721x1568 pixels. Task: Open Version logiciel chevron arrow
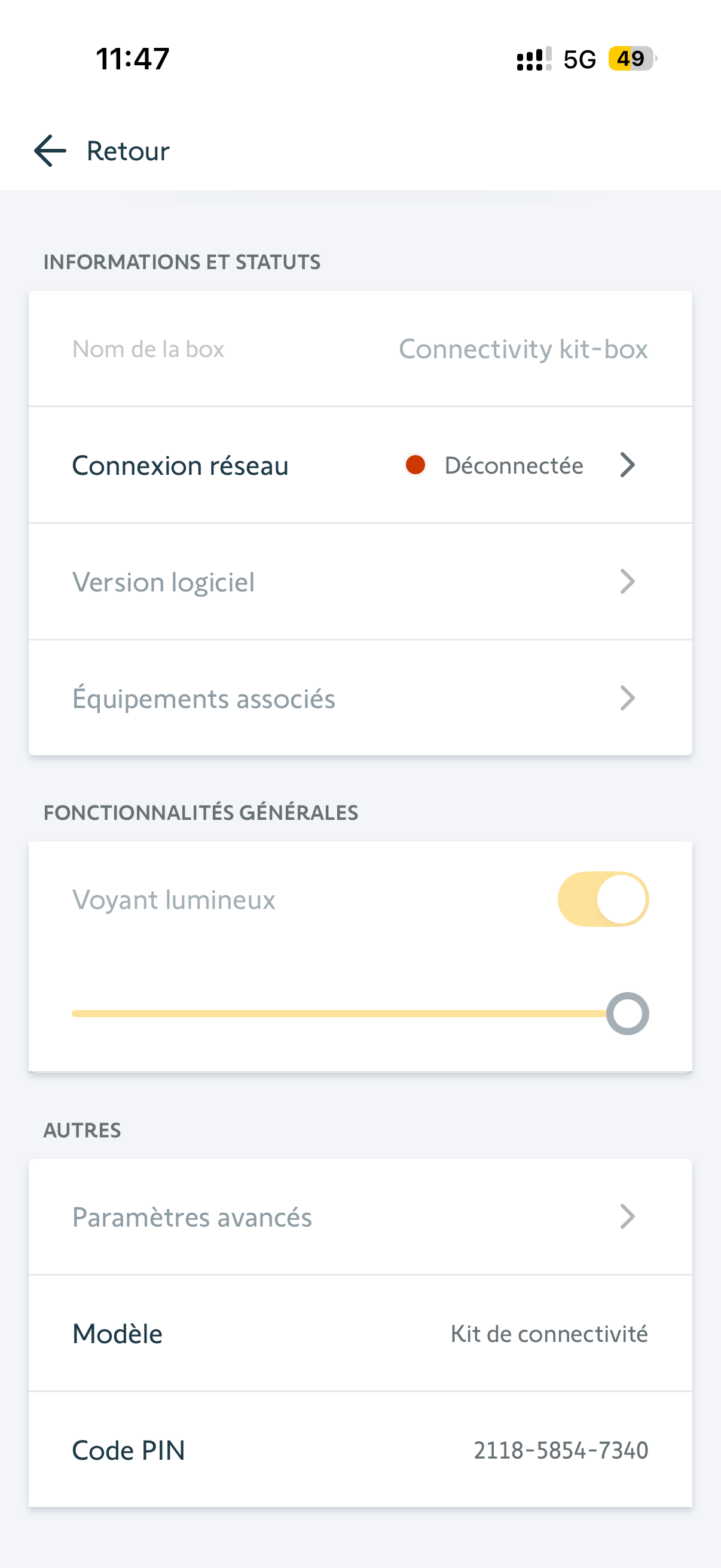click(627, 582)
